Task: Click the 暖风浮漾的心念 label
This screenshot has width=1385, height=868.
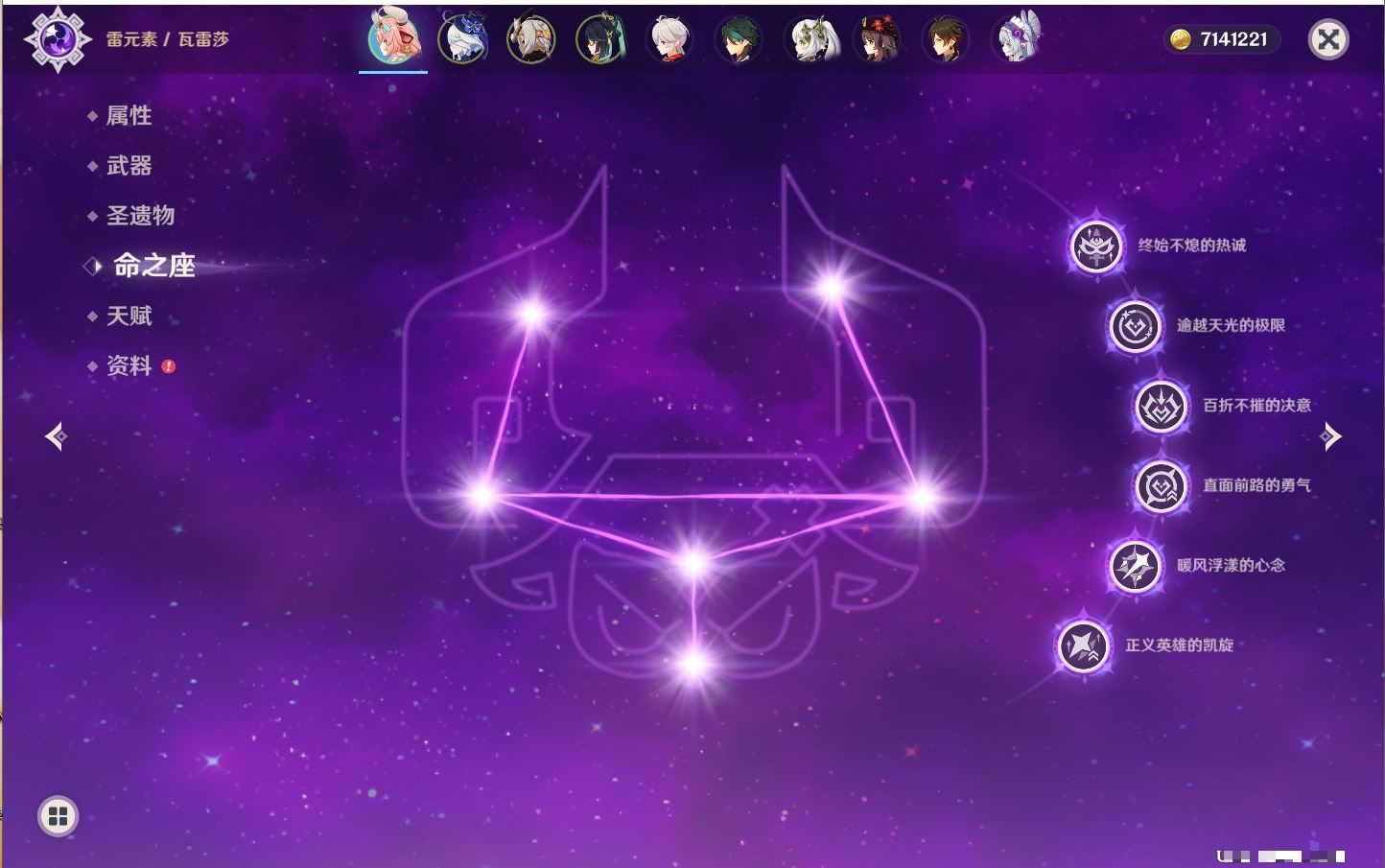Action: (x=1231, y=565)
